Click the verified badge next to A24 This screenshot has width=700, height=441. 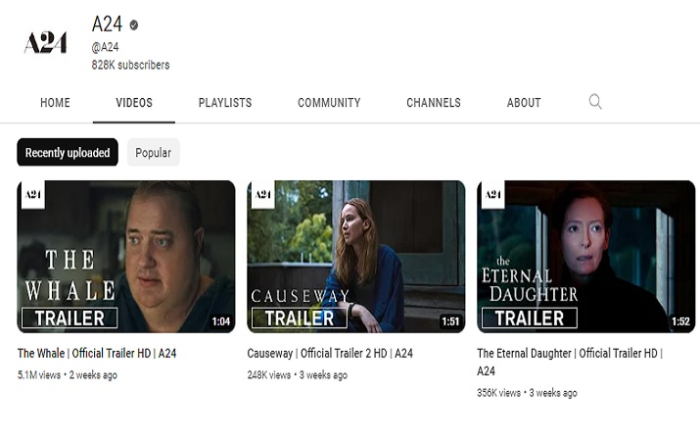[x=133, y=25]
